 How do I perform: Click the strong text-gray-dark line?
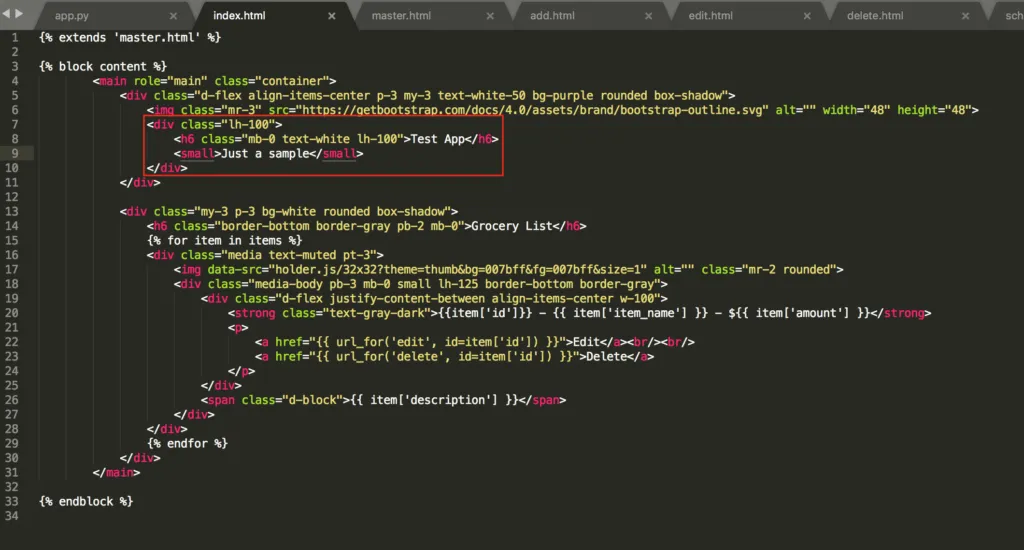click(x=579, y=313)
